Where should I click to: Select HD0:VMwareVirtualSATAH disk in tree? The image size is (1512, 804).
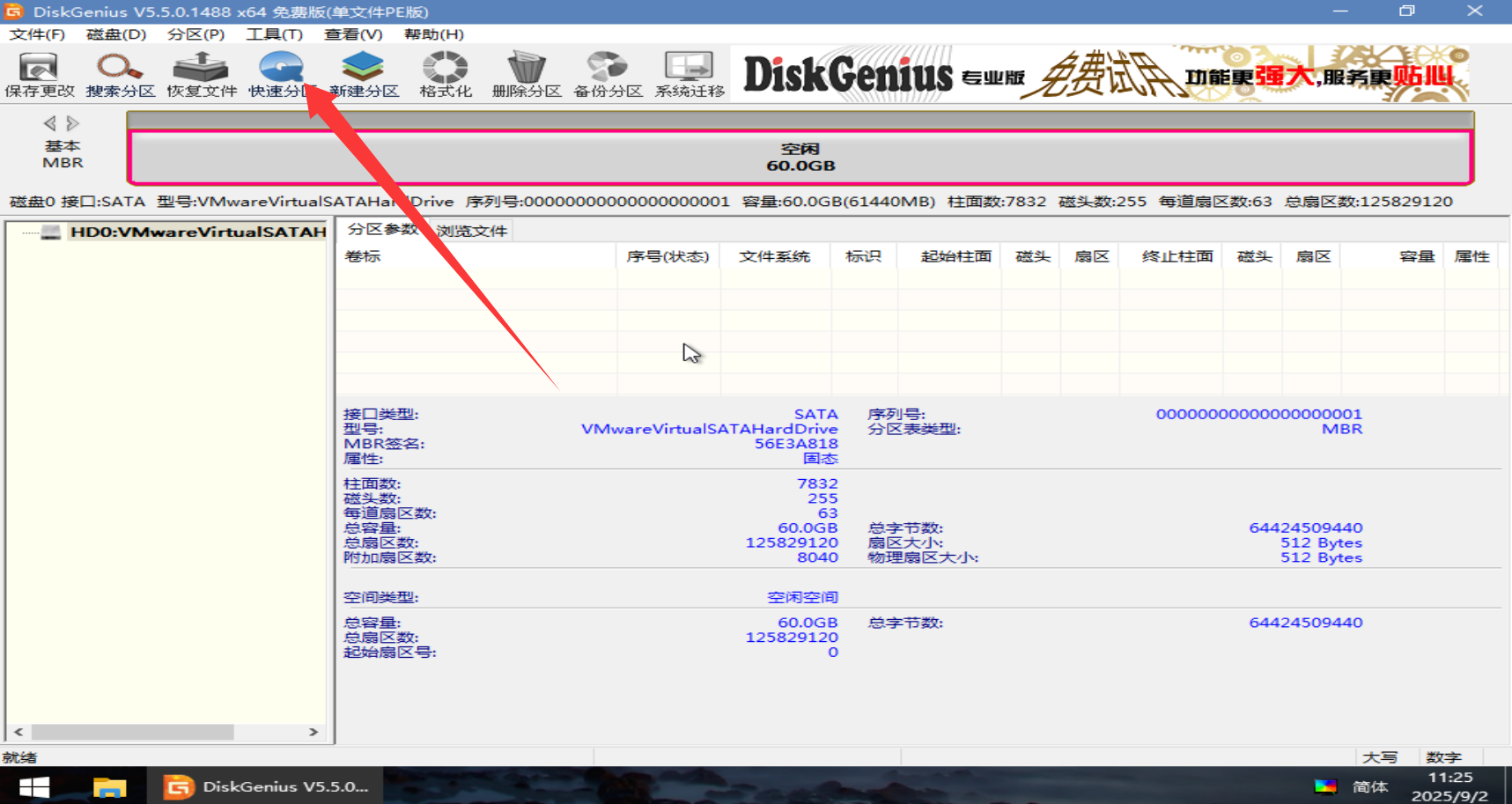[197, 232]
